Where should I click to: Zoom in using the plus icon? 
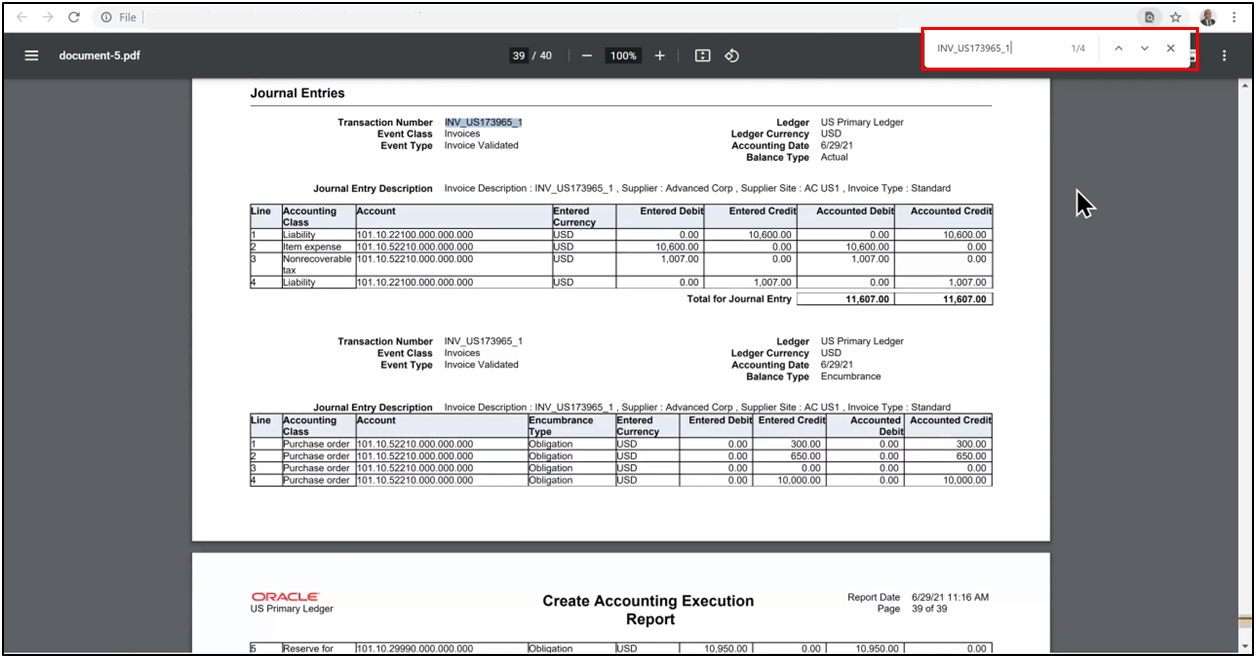[659, 55]
